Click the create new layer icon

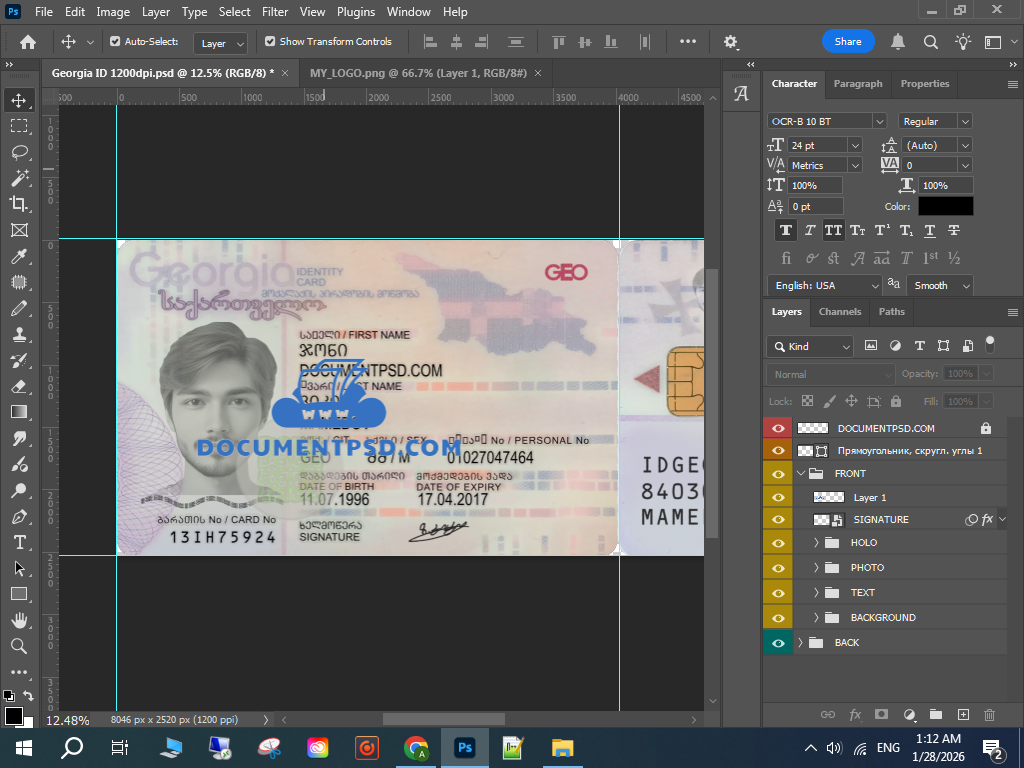point(963,715)
